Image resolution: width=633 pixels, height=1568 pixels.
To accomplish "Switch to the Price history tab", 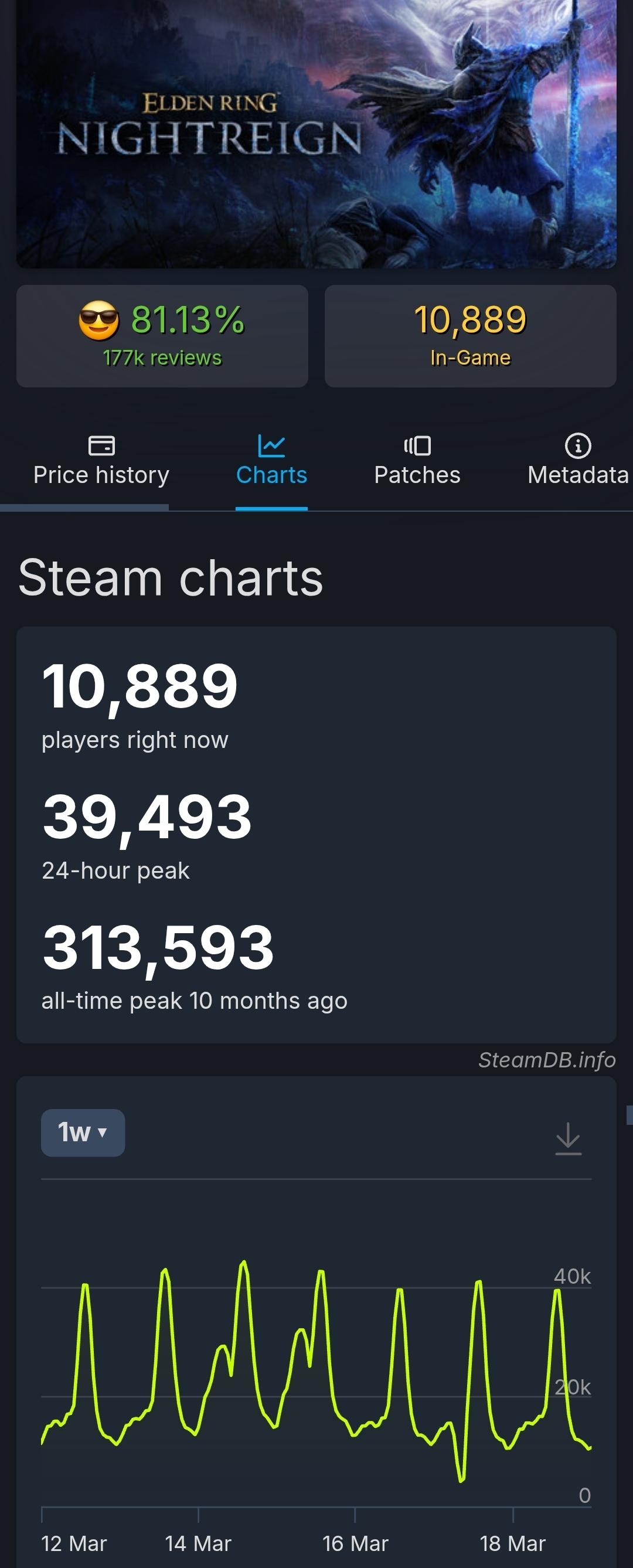I will 101,475.
